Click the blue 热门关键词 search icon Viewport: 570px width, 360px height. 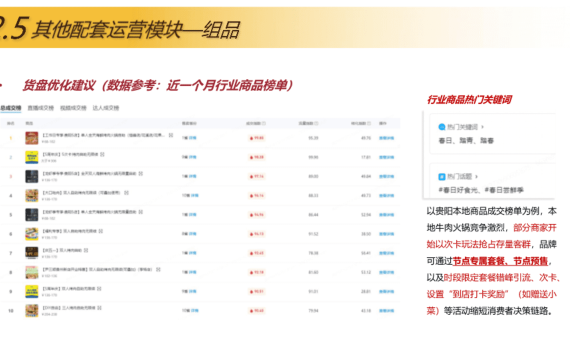442,127
